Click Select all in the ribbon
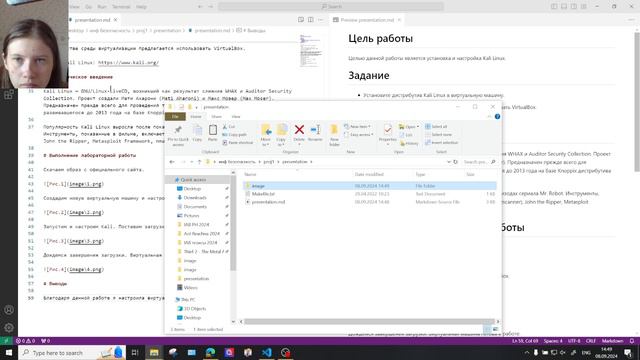This screenshot has width=640, height=360. coord(436,127)
